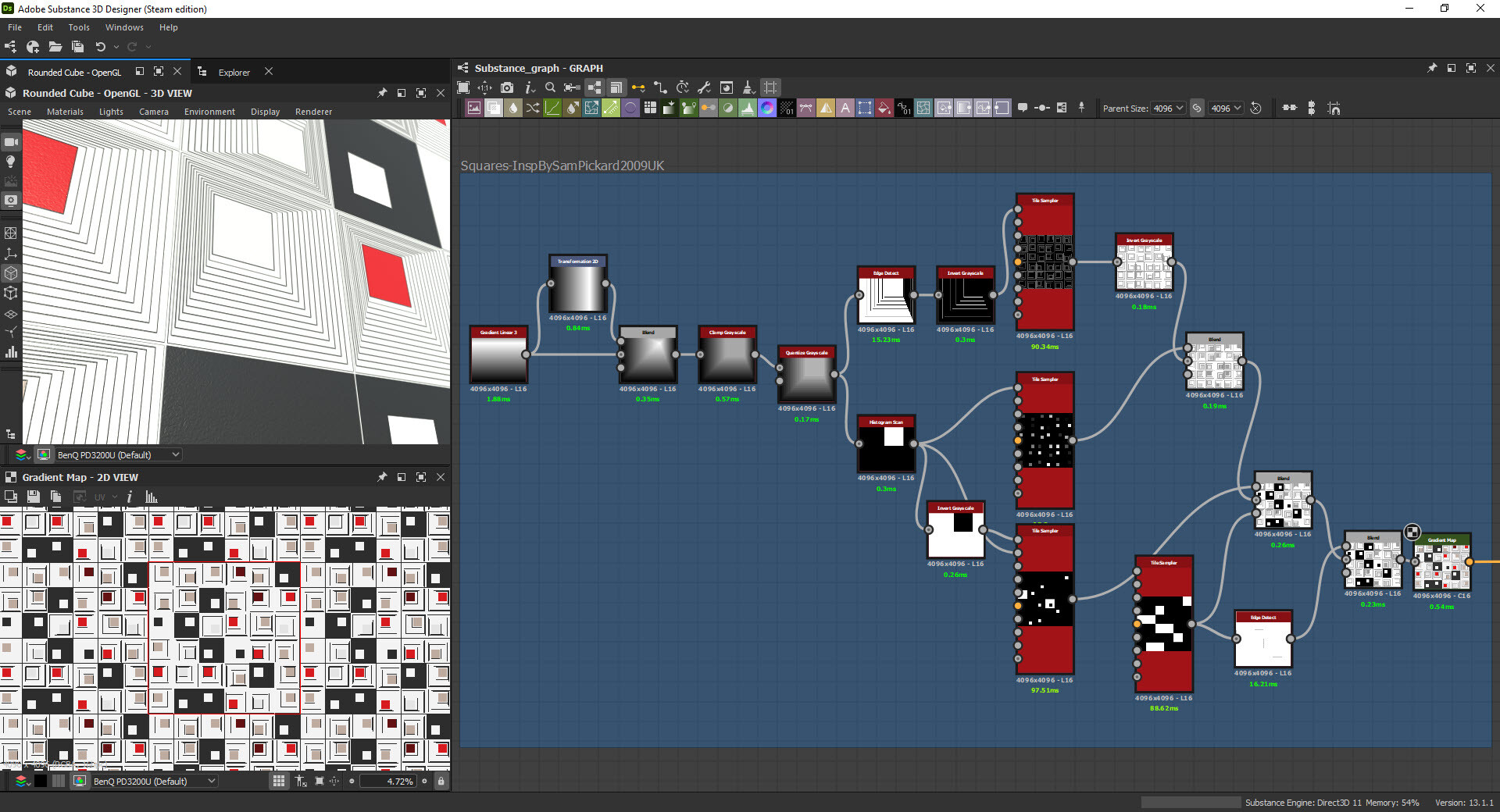This screenshot has height=812, width=1500.
Task: Select the camera icon in the 3D view sidebar
Action: pyautogui.click(x=11, y=142)
